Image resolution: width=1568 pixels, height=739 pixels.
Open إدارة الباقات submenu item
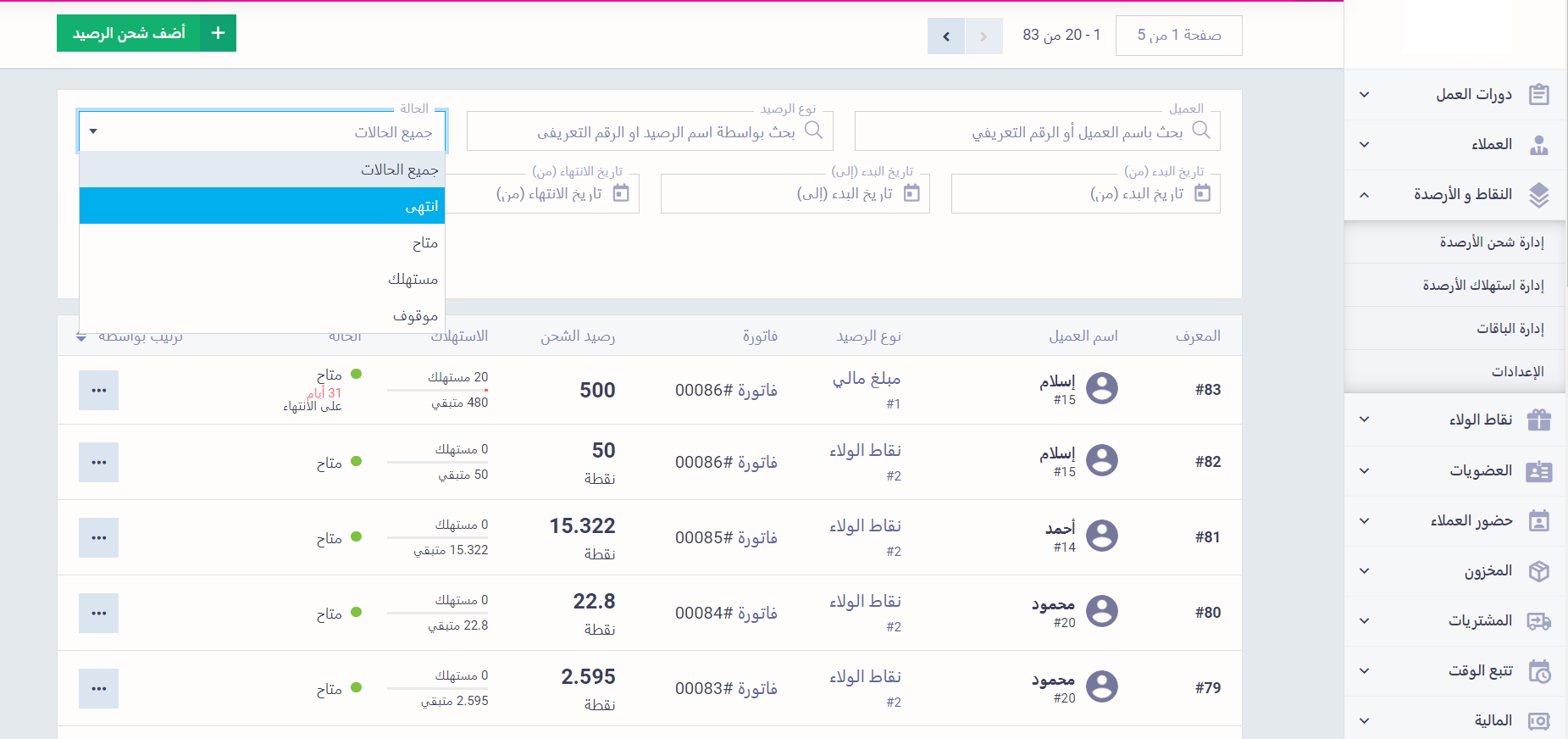(x=1510, y=329)
